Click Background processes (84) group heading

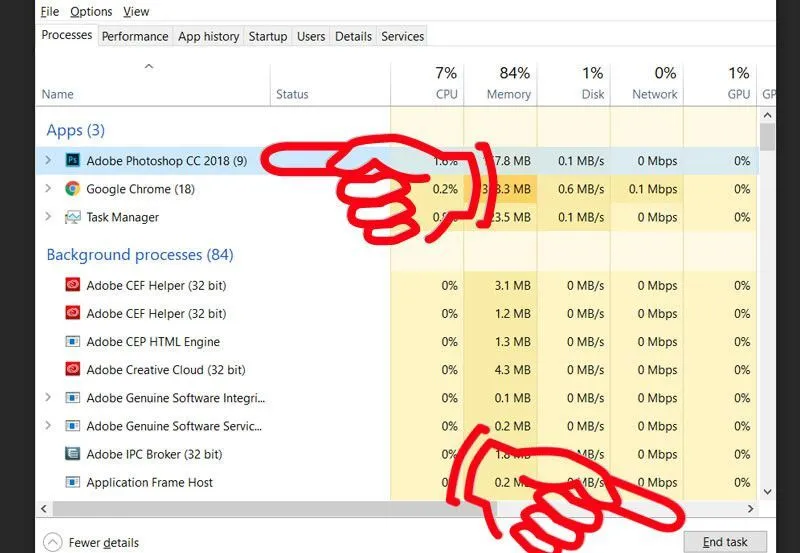coord(140,255)
